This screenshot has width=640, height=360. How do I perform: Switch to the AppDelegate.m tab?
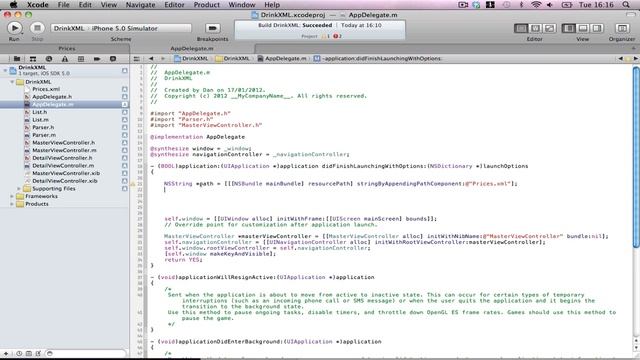click(x=192, y=49)
